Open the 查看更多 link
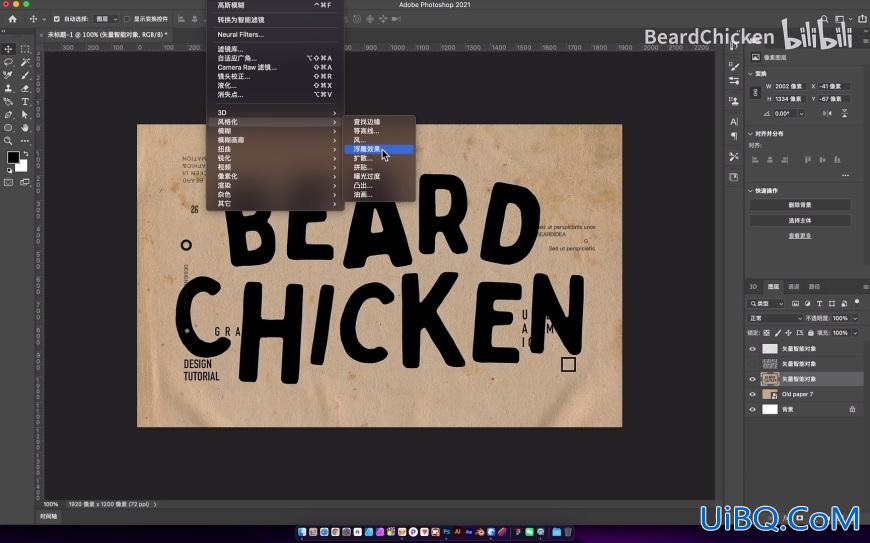The width and height of the screenshot is (870, 543). coord(800,236)
